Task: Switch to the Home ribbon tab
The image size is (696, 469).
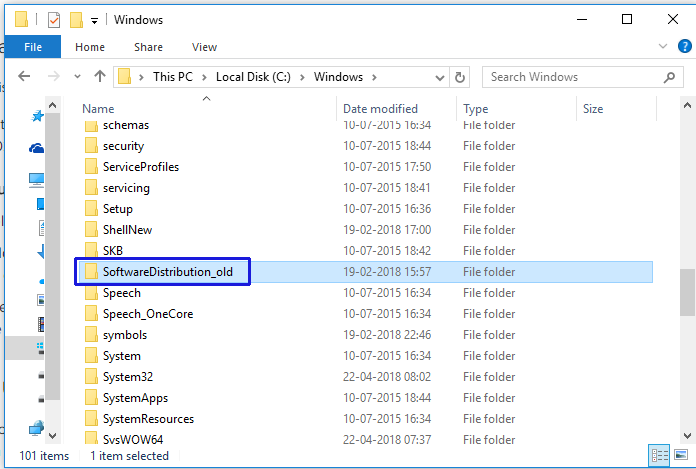Action: 90,47
